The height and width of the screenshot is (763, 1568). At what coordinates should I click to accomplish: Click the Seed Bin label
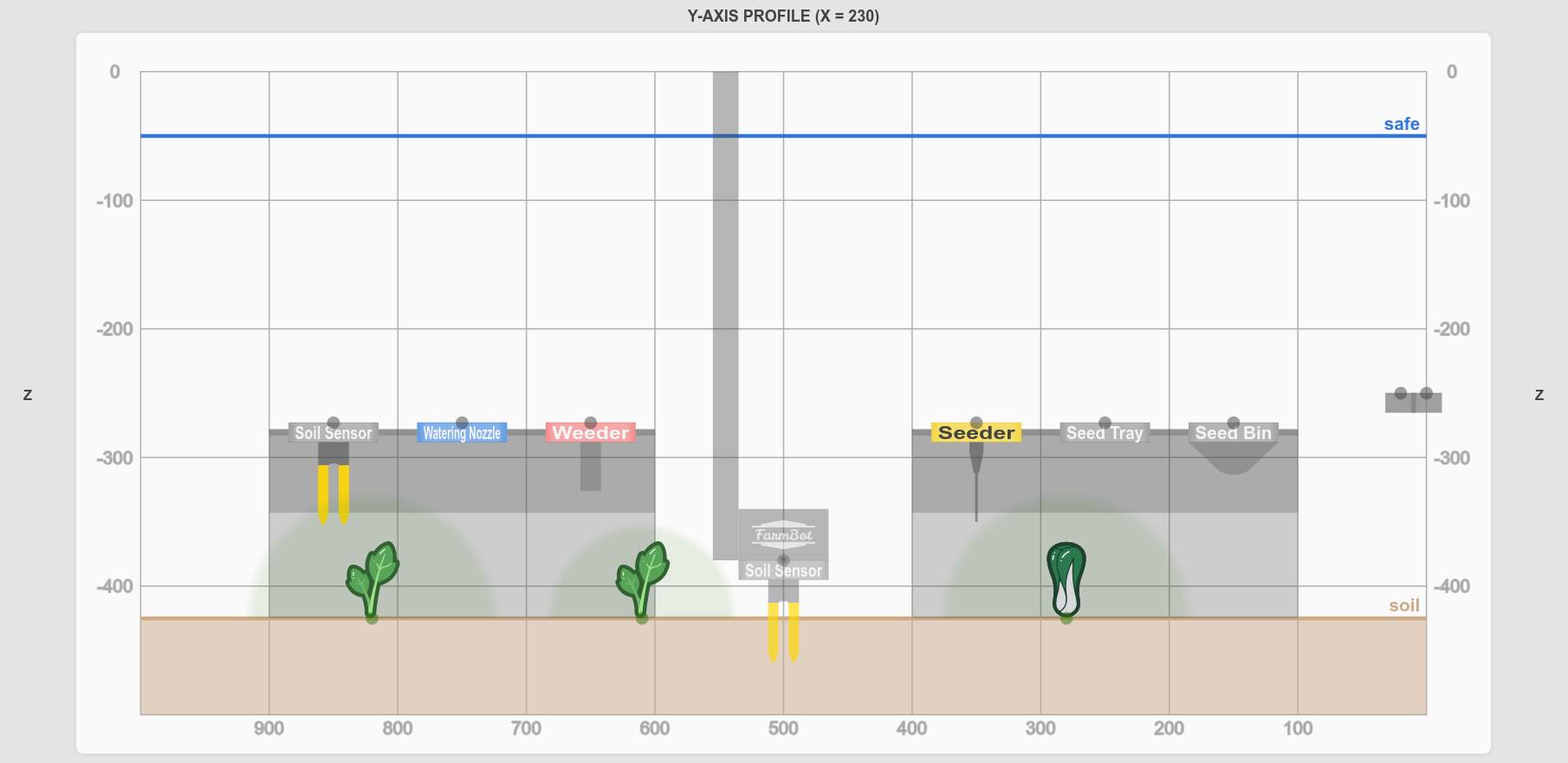pos(1234,433)
